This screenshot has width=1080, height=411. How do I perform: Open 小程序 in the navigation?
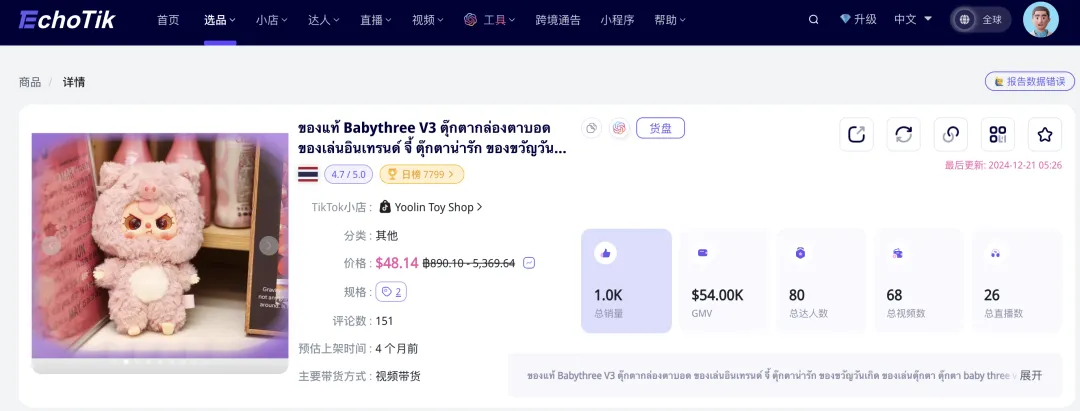(617, 20)
